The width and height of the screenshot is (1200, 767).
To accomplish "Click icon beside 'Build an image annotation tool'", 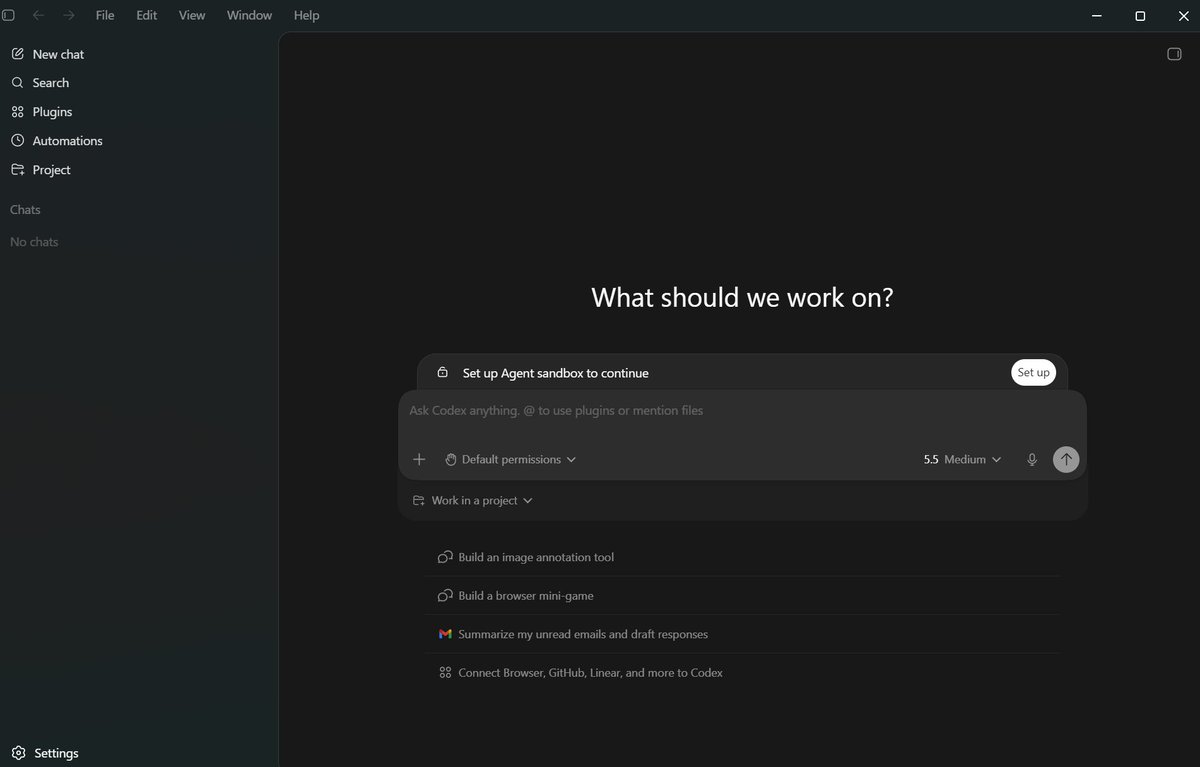I will 446,557.
